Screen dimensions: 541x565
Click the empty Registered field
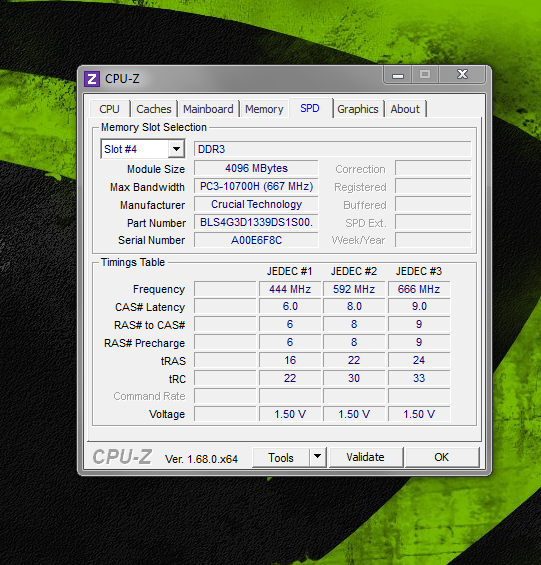tap(433, 186)
